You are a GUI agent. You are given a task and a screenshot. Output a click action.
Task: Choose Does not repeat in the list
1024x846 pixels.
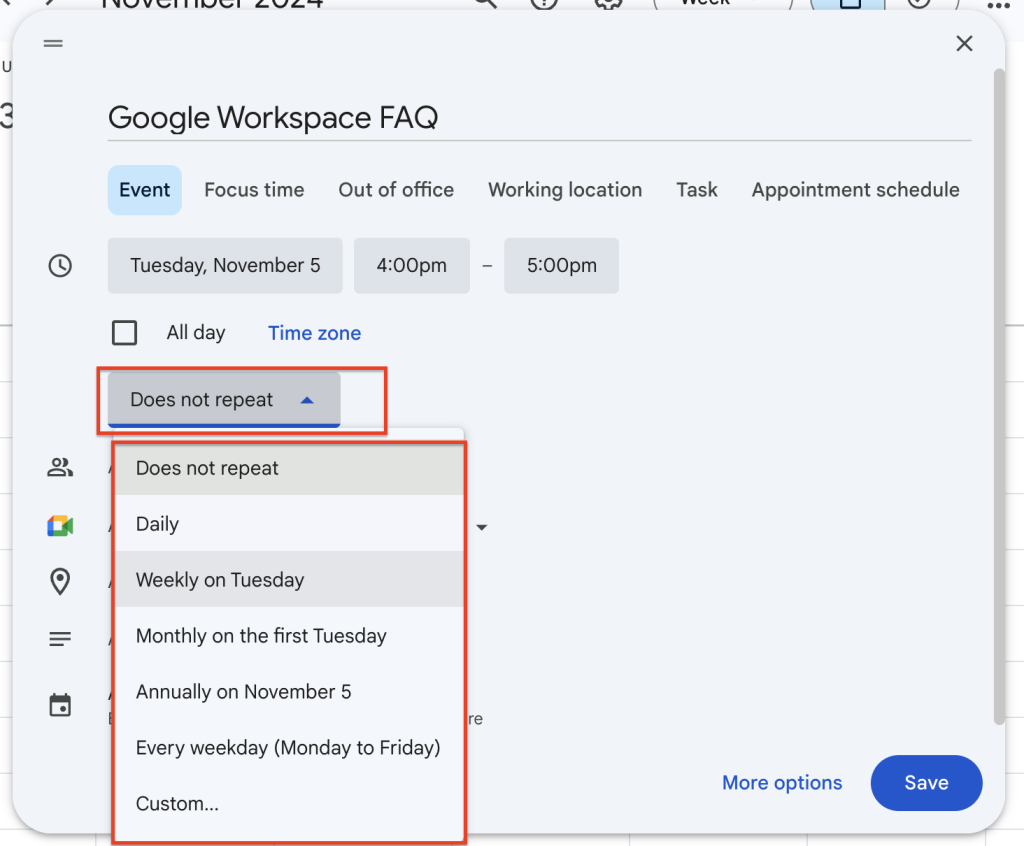[289, 468]
